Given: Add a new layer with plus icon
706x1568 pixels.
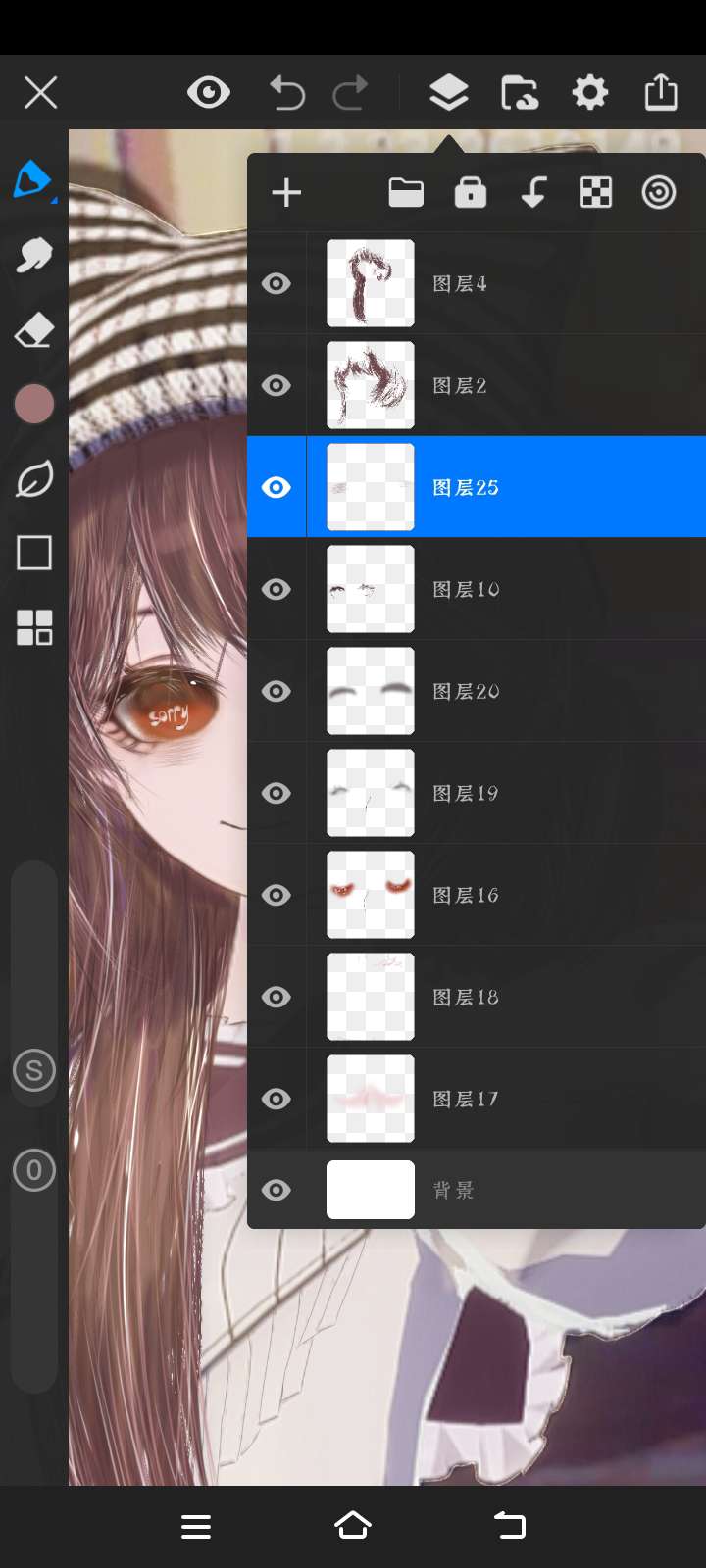Looking at the screenshot, I should coord(286,192).
